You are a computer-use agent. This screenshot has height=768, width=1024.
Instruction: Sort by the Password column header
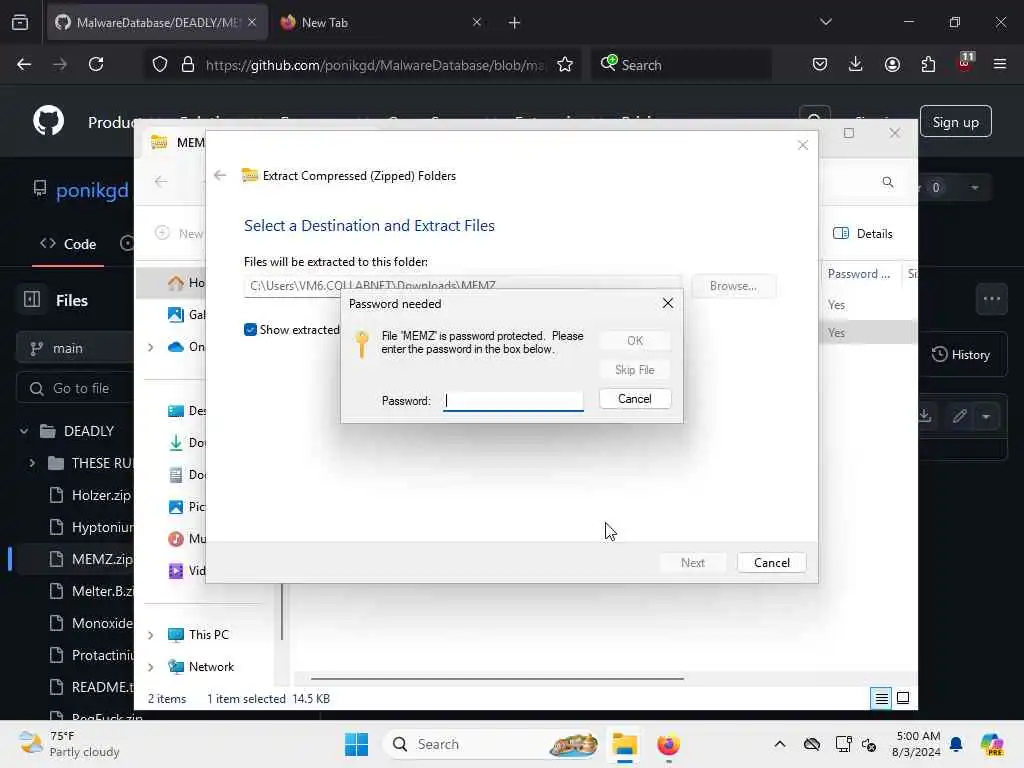859,274
